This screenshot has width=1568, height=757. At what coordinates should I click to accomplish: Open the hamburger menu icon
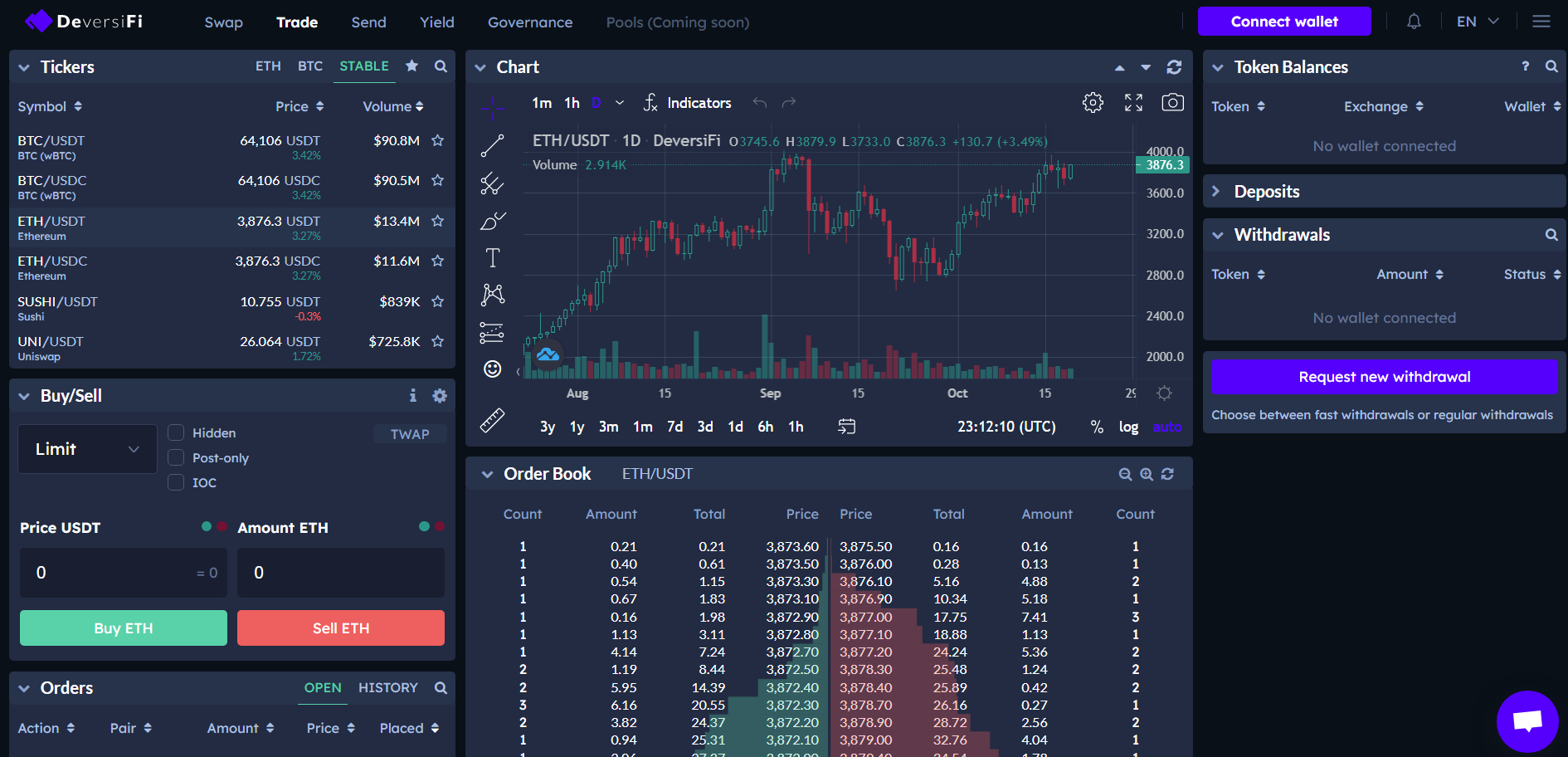[1541, 22]
